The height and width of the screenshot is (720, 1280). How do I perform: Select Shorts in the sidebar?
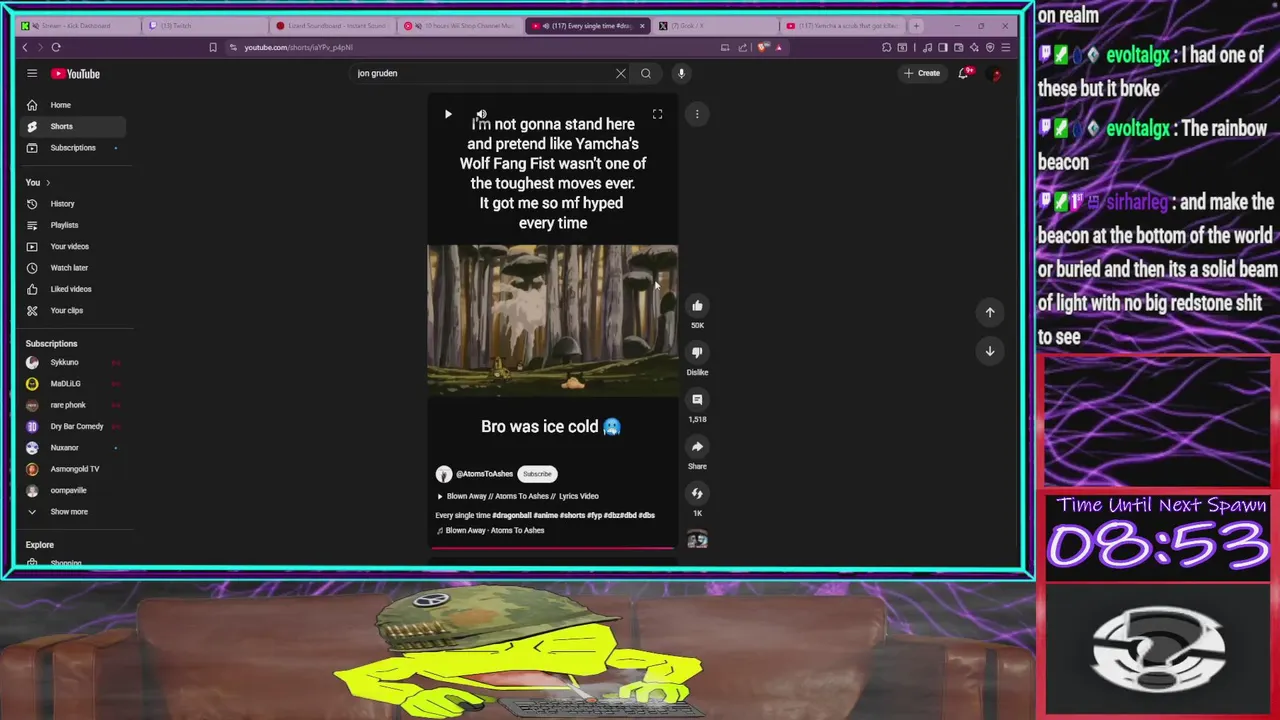(72, 126)
